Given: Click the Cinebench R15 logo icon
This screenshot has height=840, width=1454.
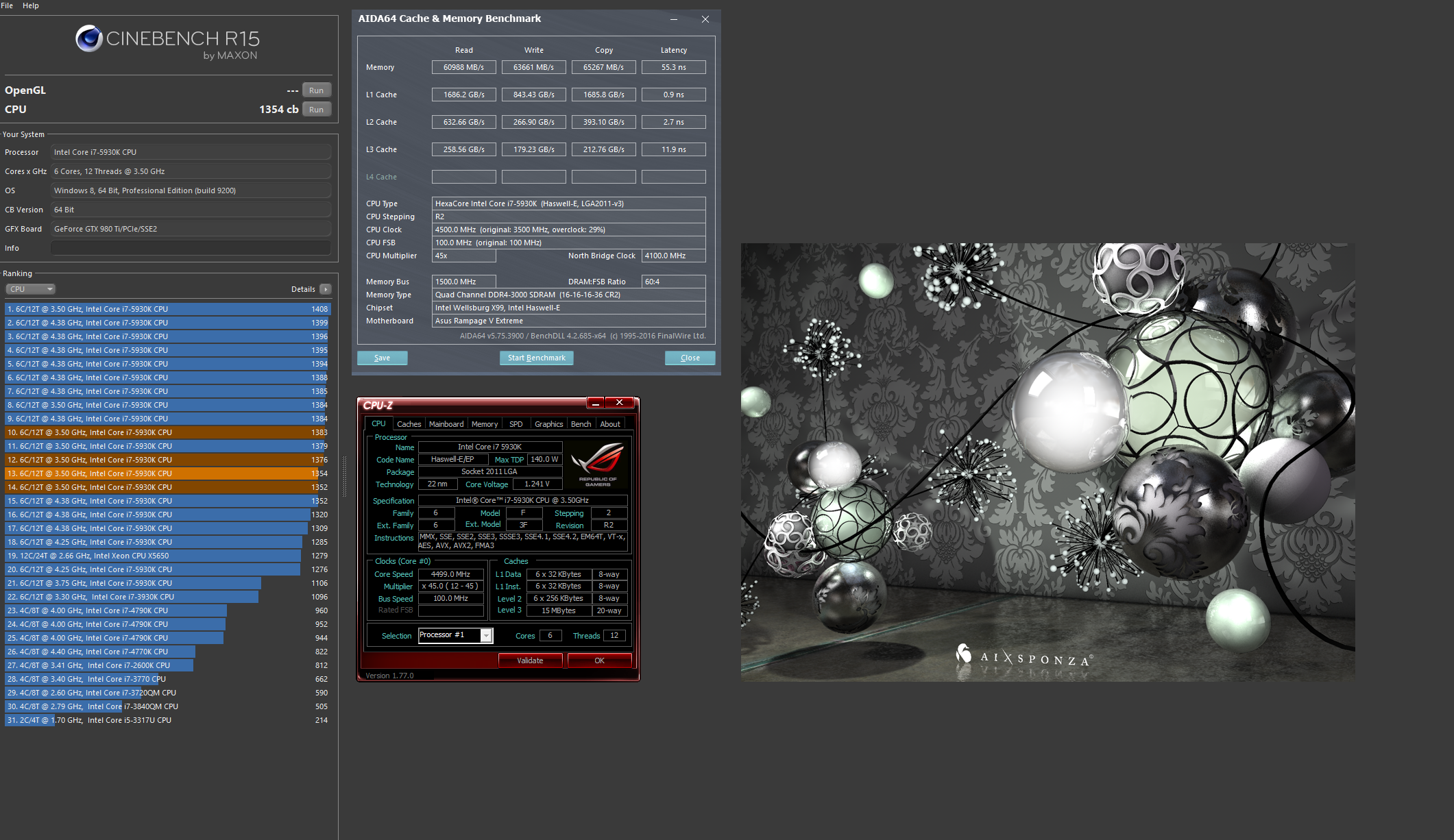Looking at the screenshot, I should [89, 39].
